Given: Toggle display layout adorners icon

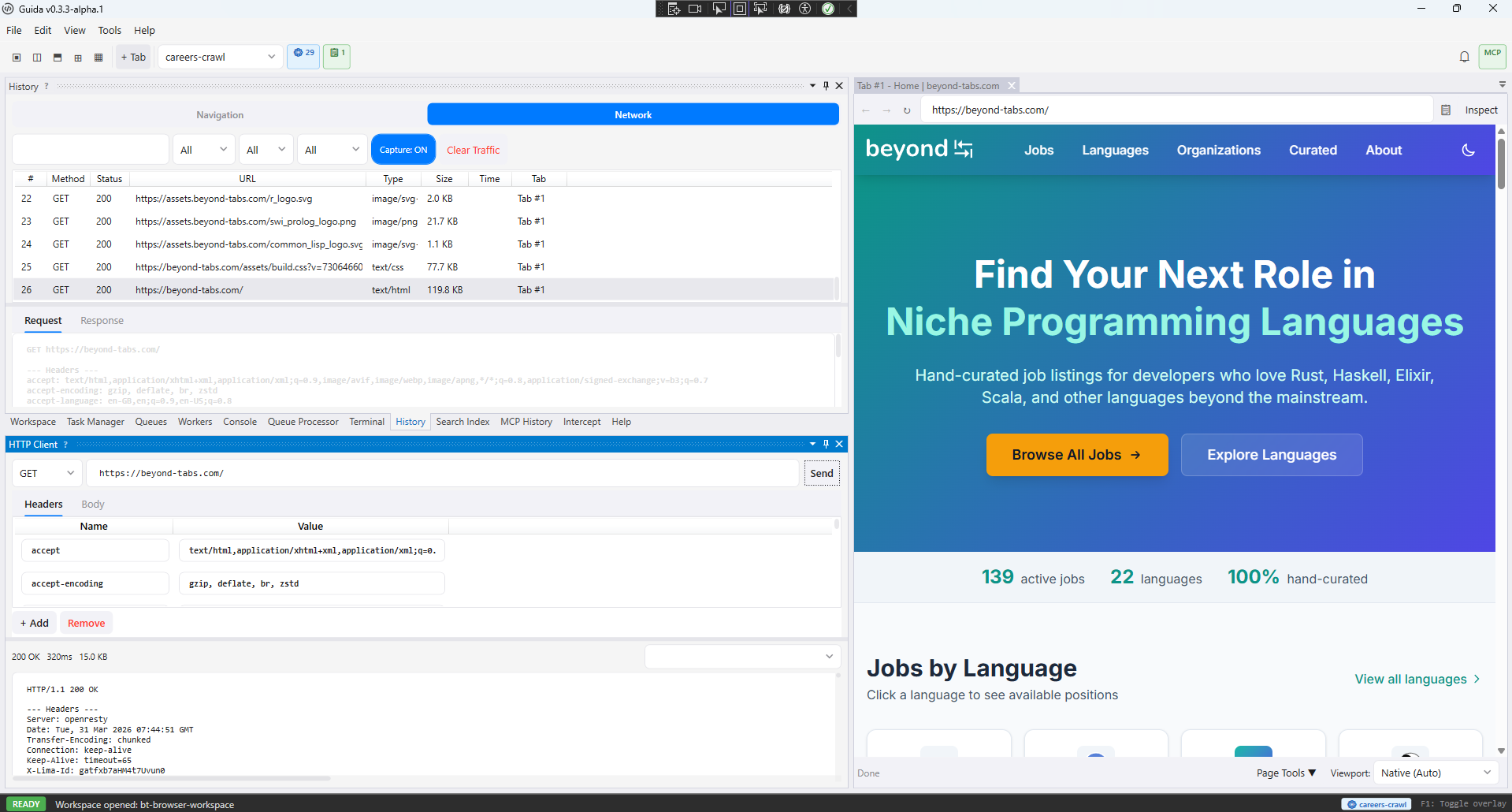Looking at the screenshot, I should 739,9.
